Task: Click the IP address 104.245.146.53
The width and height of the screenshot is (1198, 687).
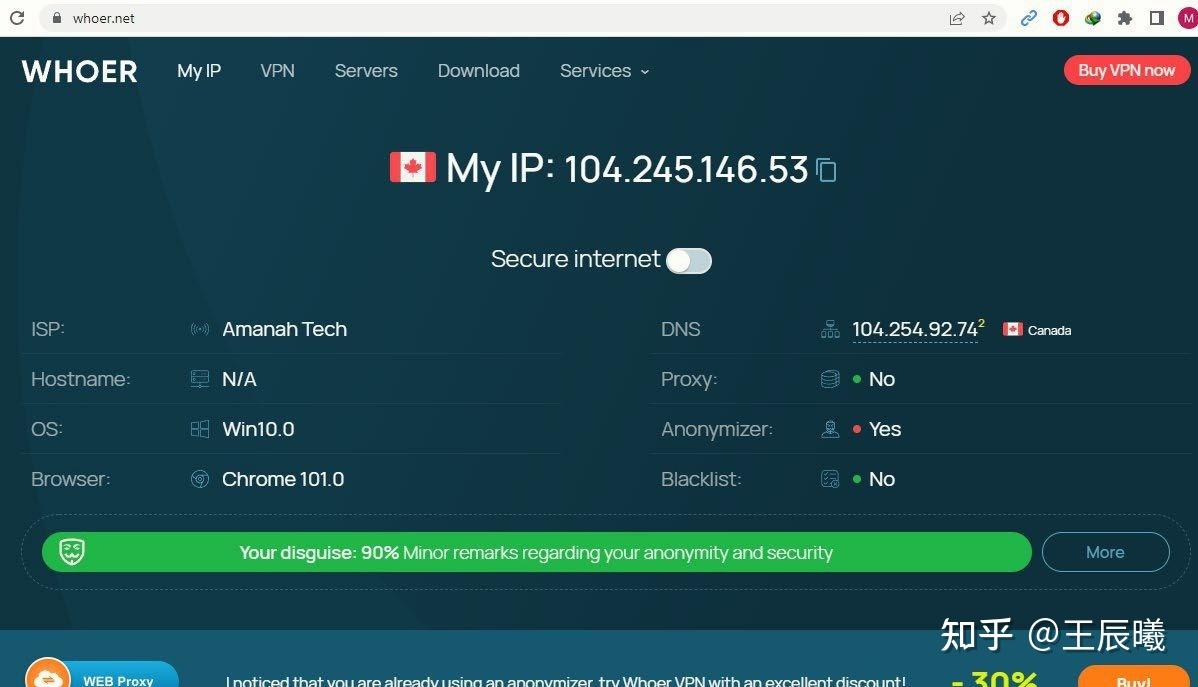Action: pos(686,169)
